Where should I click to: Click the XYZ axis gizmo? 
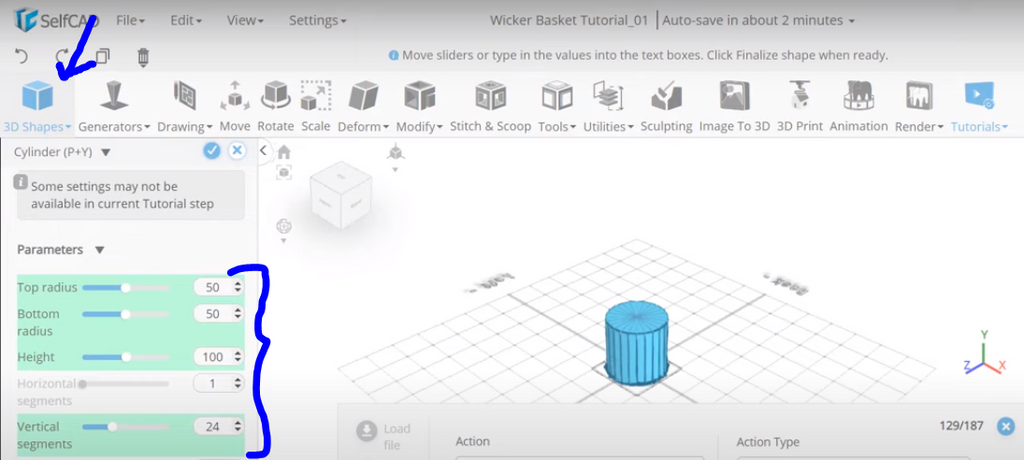click(x=984, y=353)
